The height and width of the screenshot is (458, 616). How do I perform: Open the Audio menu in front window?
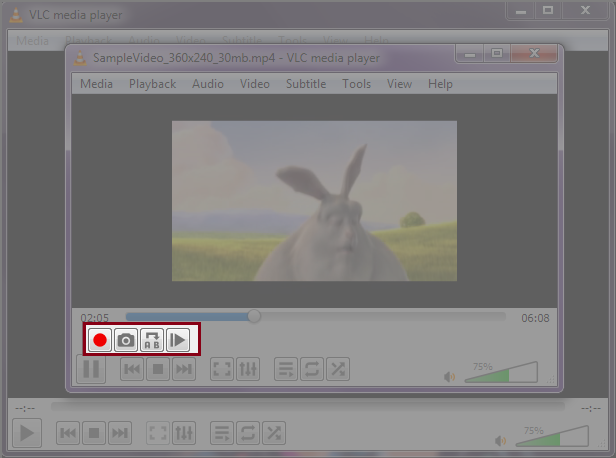point(208,84)
